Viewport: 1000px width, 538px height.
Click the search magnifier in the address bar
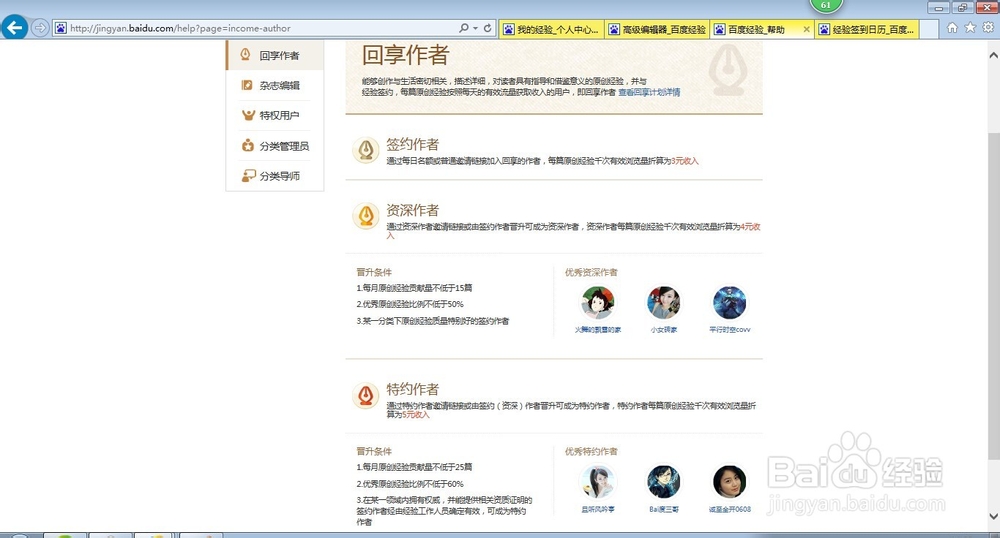coord(464,28)
